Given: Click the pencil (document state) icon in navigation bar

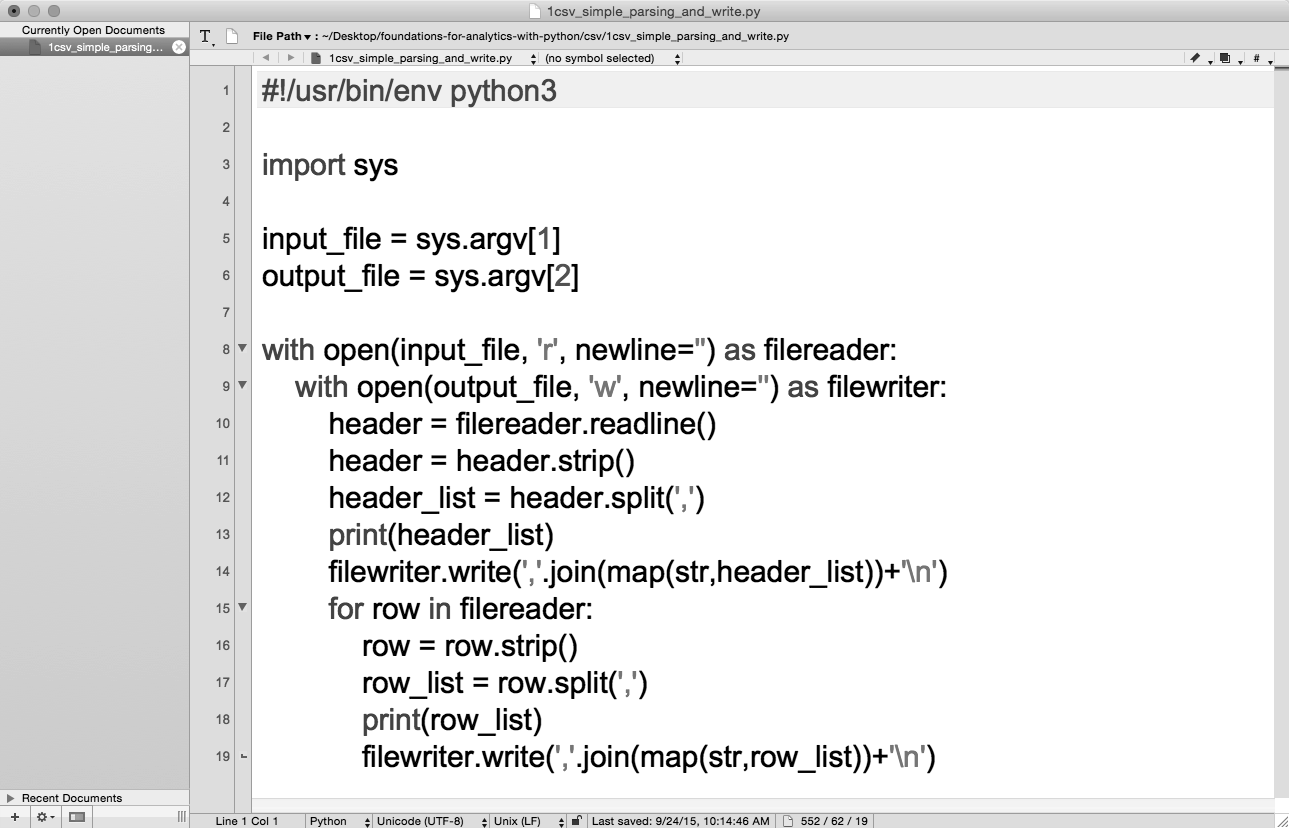Looking at the screenshot, I should click(x=1196, y=59).
